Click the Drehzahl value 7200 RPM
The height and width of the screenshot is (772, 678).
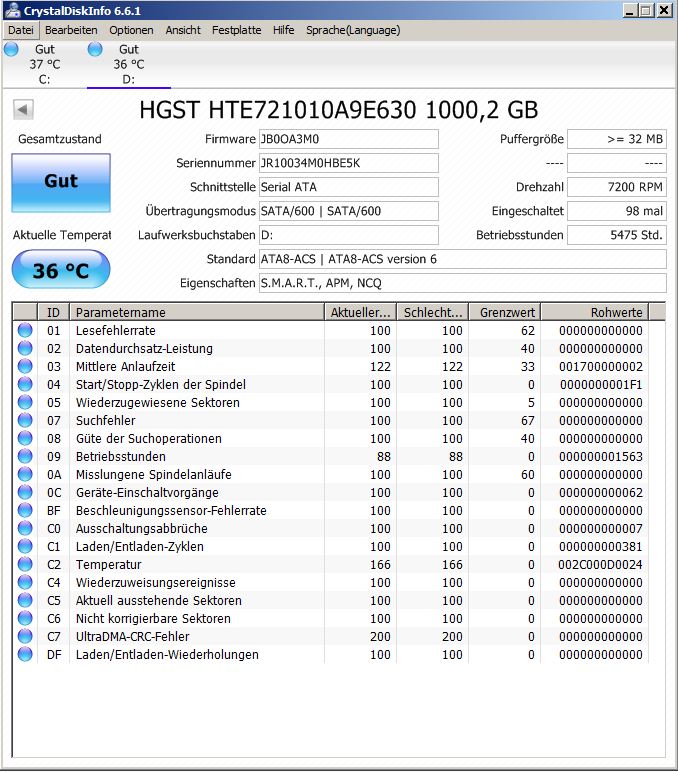pyautogui.click(x=617, y=187)
